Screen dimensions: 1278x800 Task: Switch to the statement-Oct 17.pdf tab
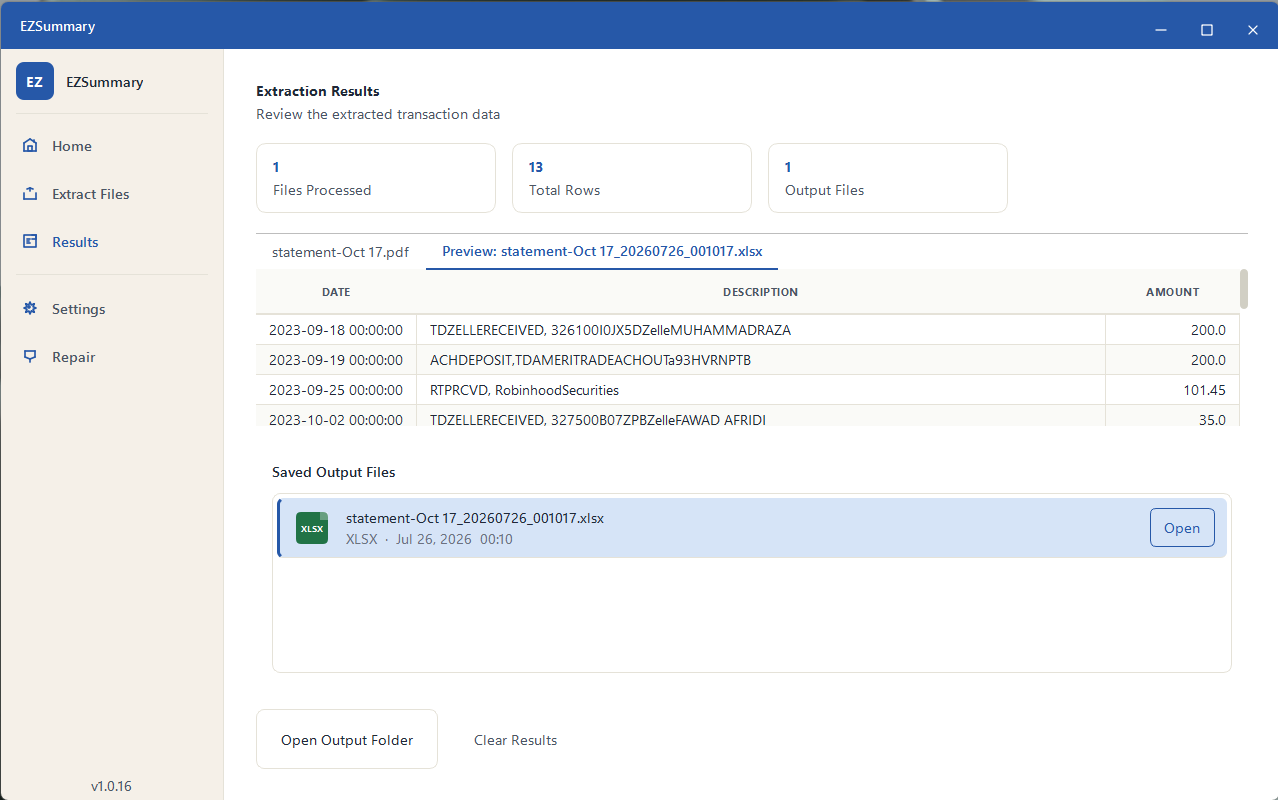point(340,252)
